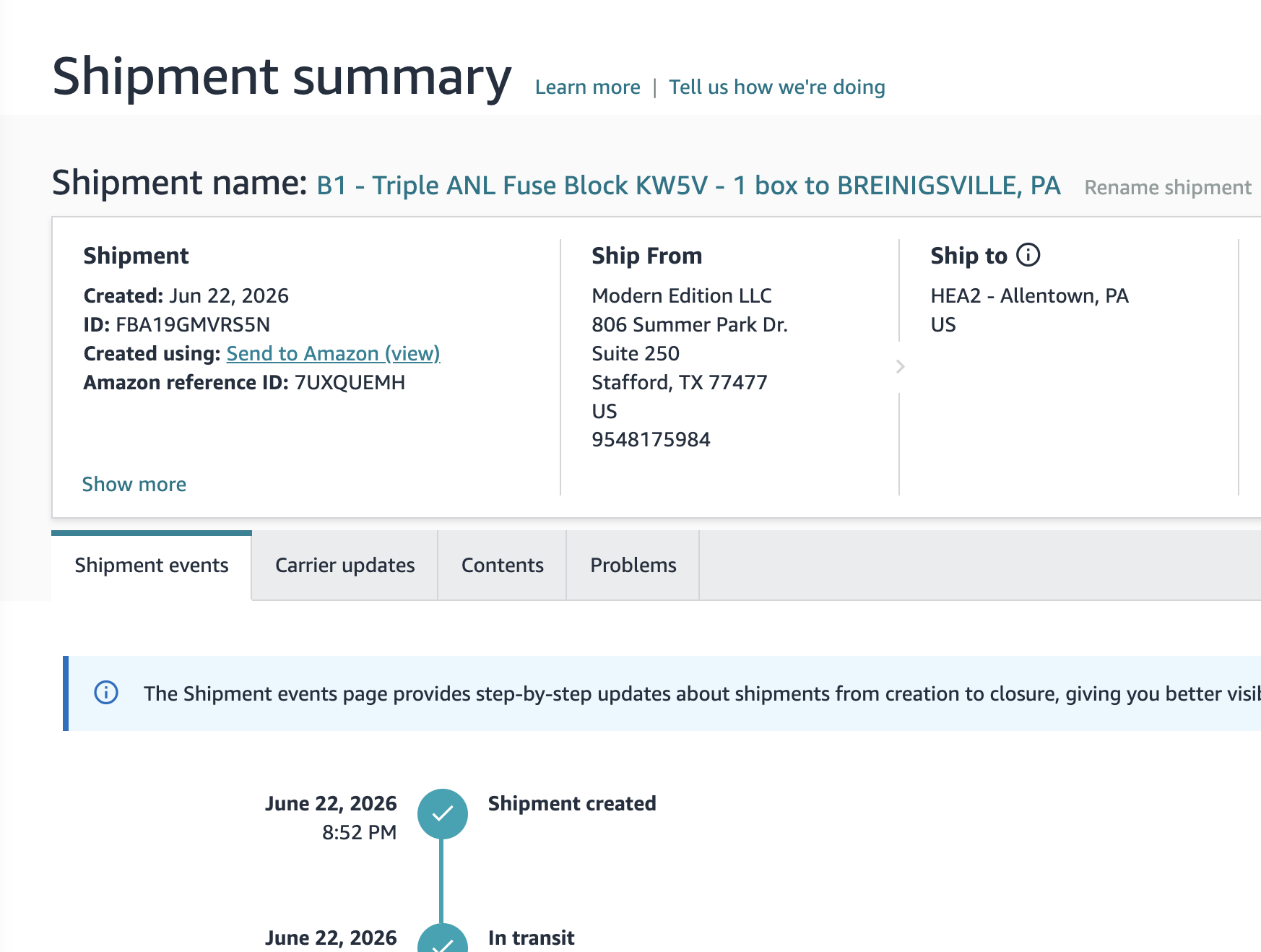This screenshot has width=1261, height=952.
Task: Click the blue info icon in the banner
Action: coord(106,693)
